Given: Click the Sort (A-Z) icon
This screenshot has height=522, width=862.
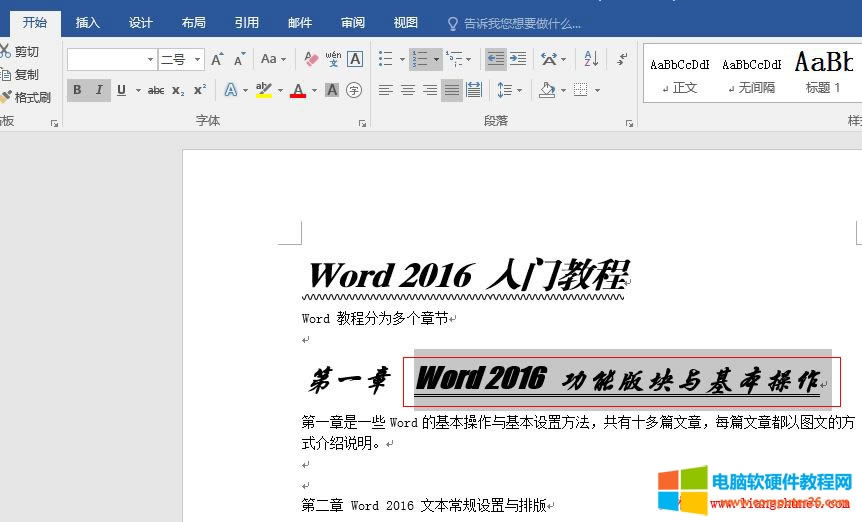Looking at the screenshot, I should point(591,59).
